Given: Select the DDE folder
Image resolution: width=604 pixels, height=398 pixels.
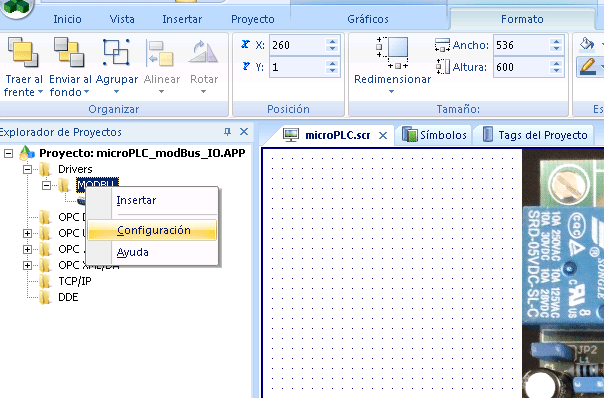Looking at the screenshot, I should point(68,297).
